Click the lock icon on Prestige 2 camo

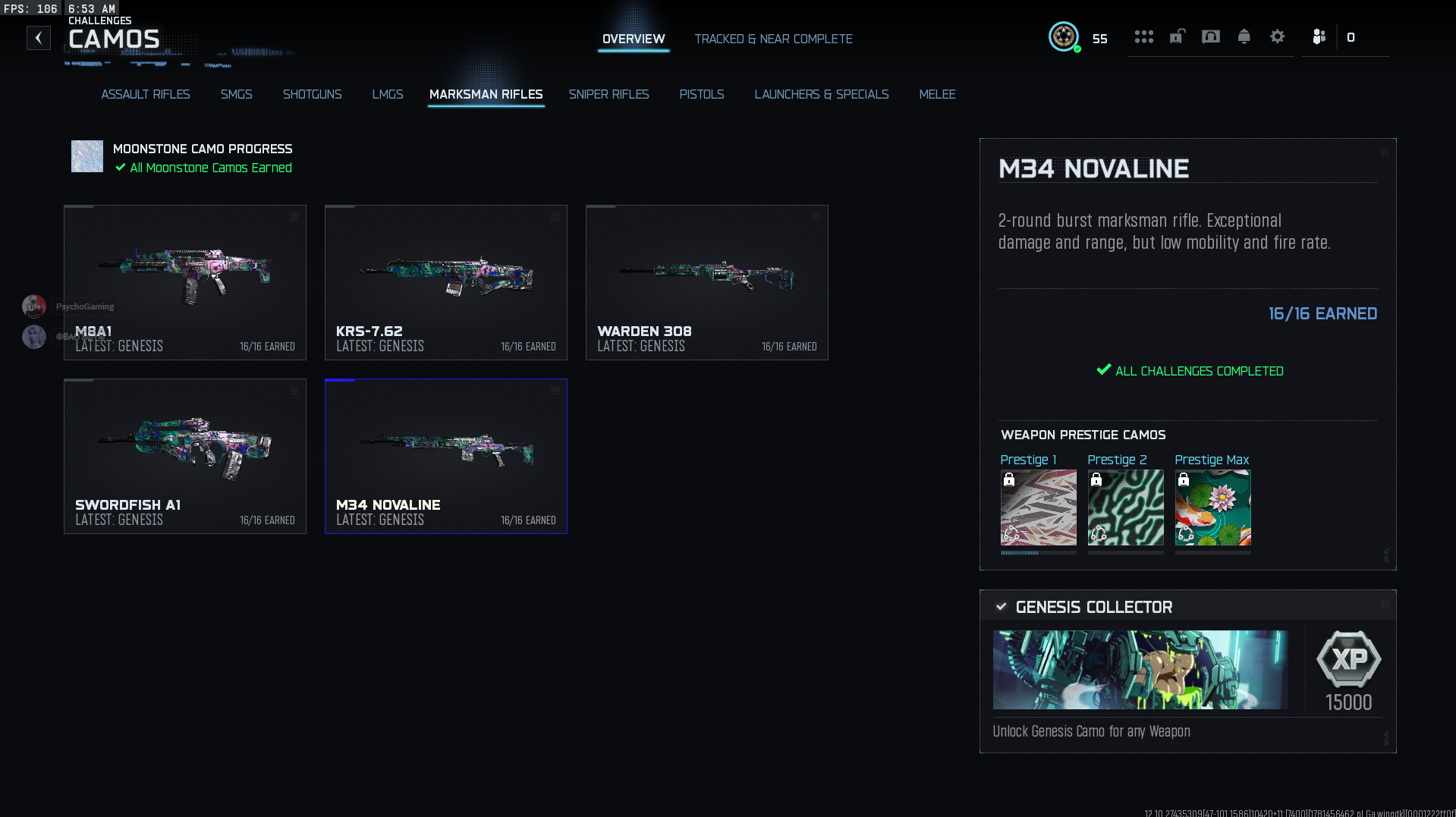[1096, 479]
